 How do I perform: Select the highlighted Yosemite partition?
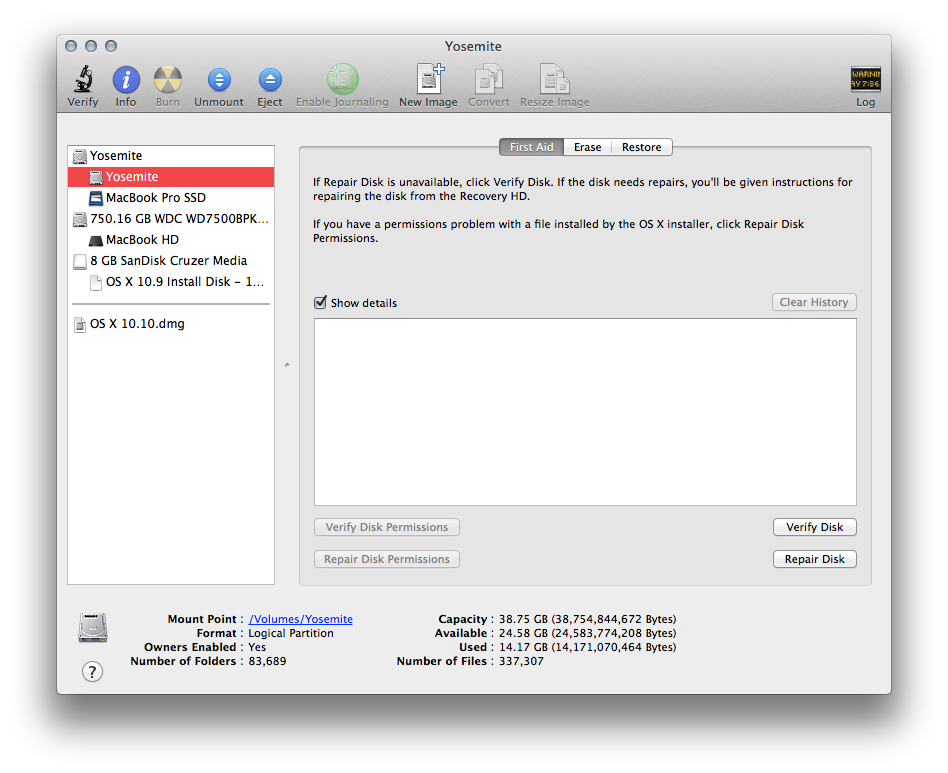(x=171, y=176)
